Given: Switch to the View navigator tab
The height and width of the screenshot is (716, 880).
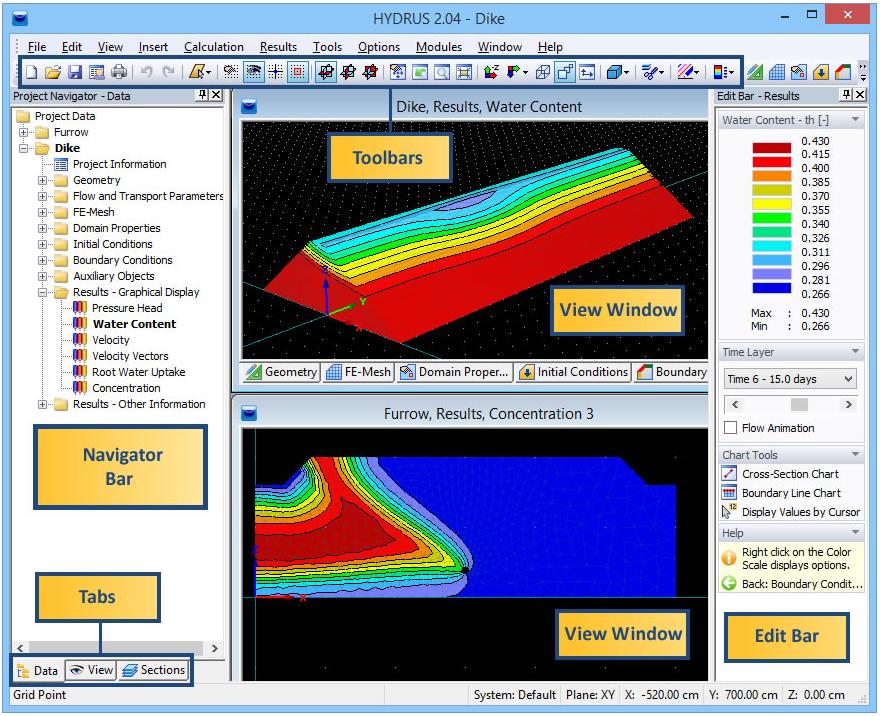Looking at the screenshot, I should [91, 670].
